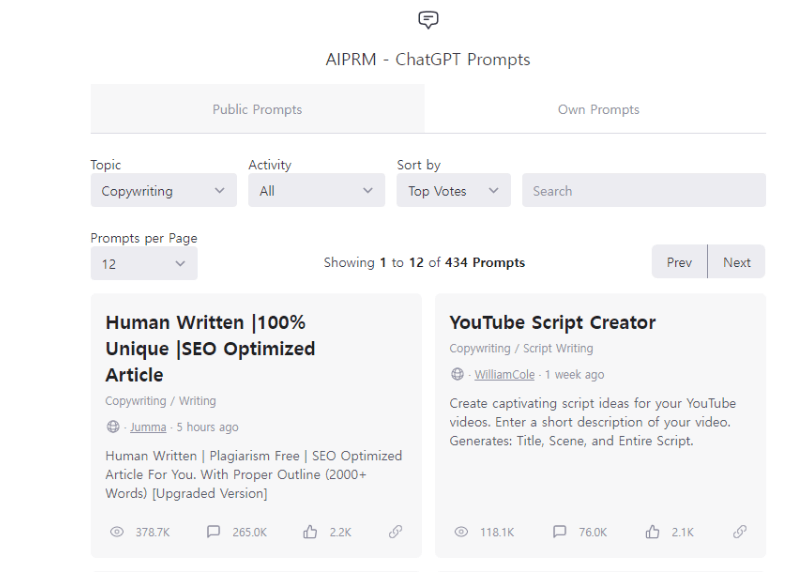Focus the Search prompts field
789x578 pixels.
click(x=644, y=191)
